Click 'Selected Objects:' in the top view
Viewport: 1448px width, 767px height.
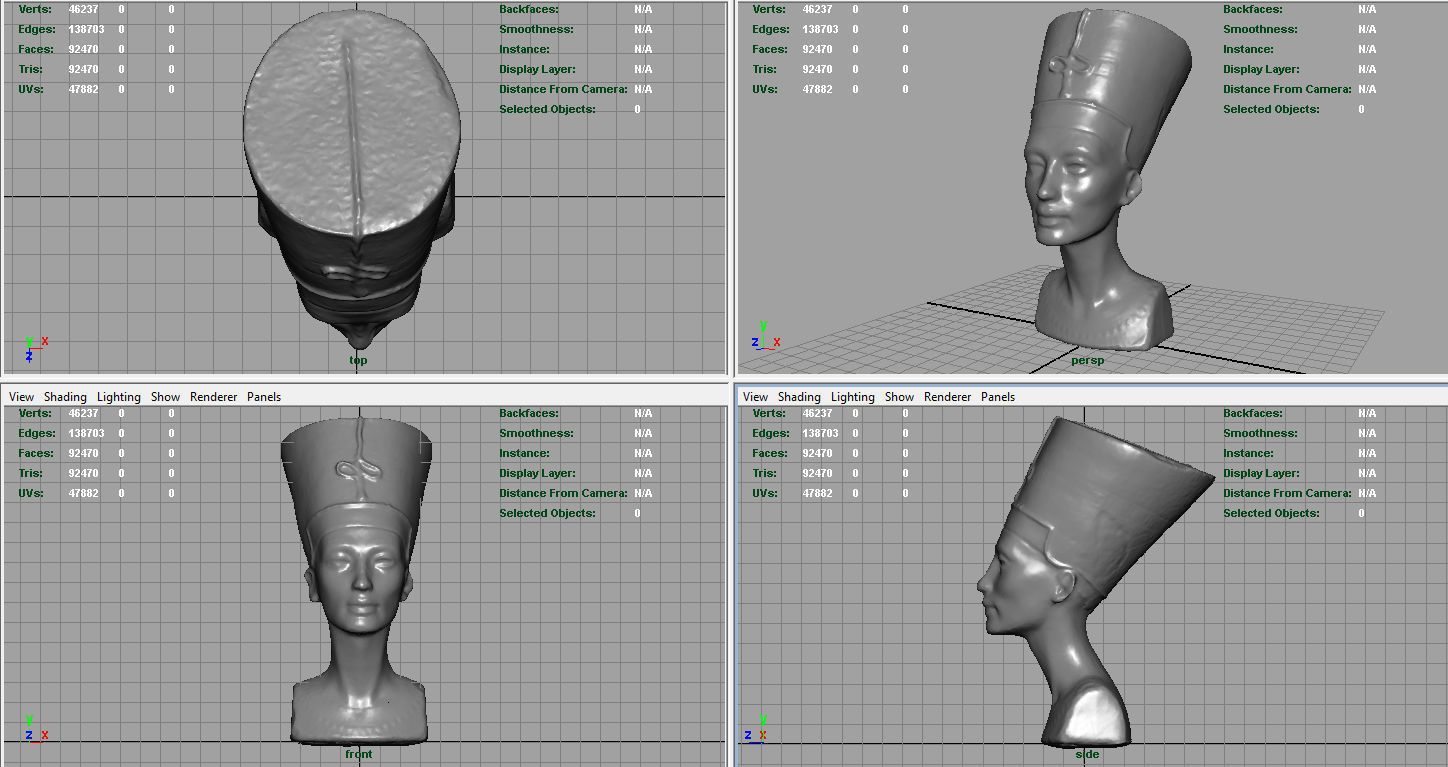(547, 109)
